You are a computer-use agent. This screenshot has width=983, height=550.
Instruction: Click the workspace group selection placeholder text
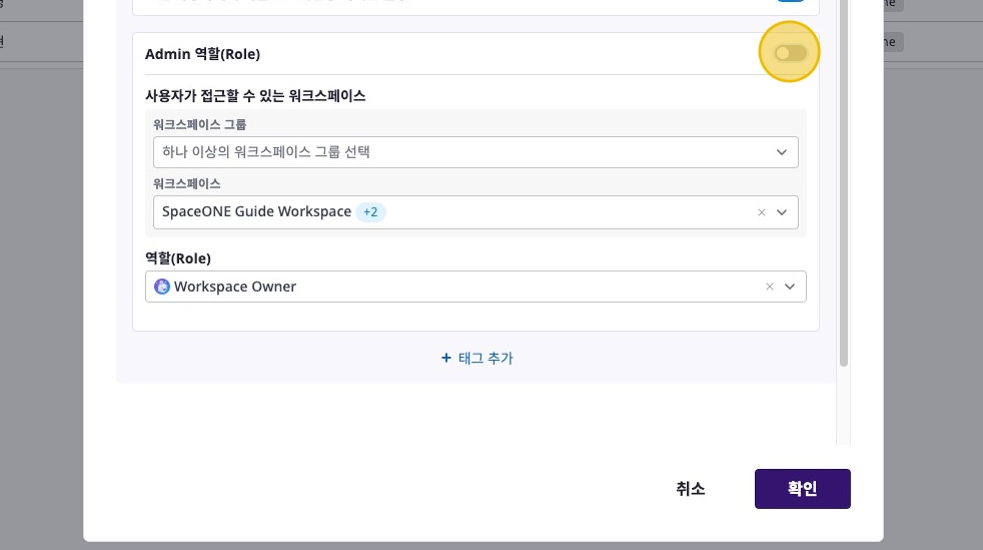click(266, 152)
